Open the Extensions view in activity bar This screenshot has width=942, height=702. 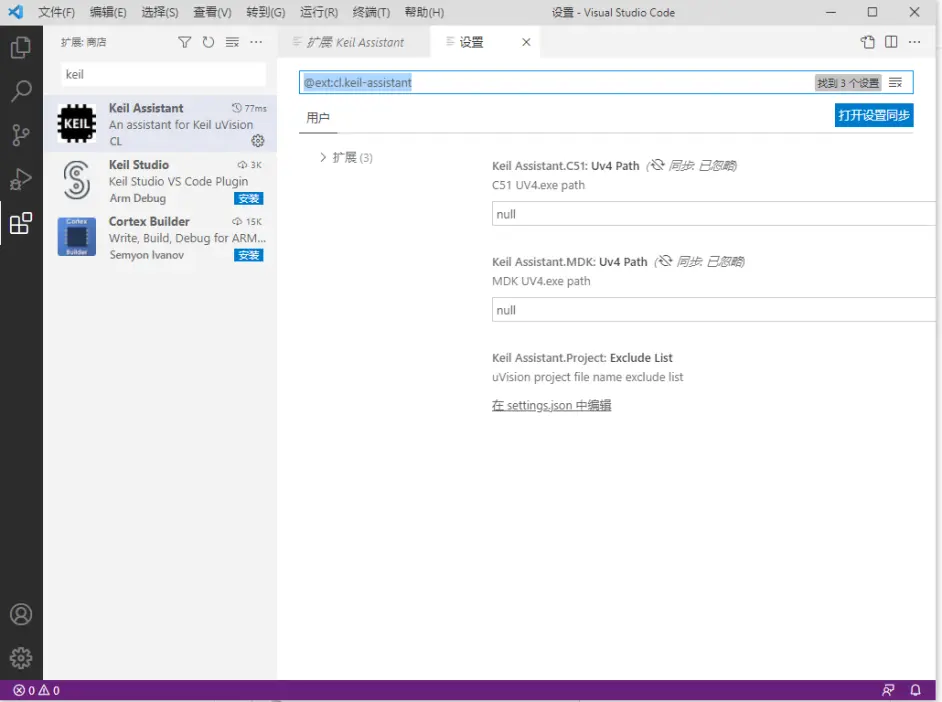(21, 223)
